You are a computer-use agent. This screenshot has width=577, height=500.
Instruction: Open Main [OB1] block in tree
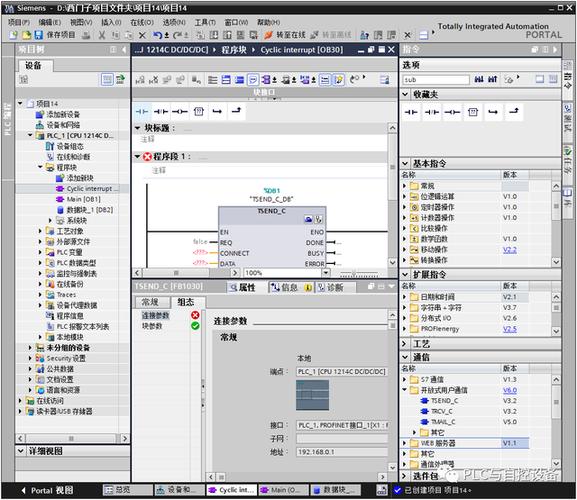coord(84,199)
